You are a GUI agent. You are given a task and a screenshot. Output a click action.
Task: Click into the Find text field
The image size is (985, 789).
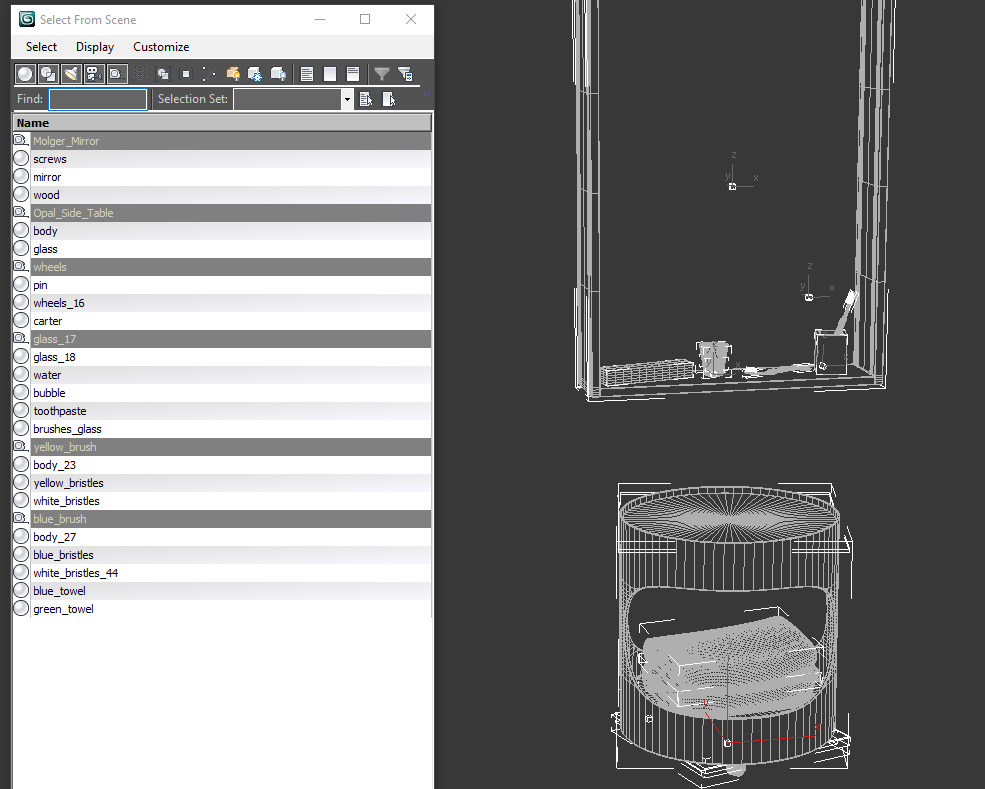98,99
